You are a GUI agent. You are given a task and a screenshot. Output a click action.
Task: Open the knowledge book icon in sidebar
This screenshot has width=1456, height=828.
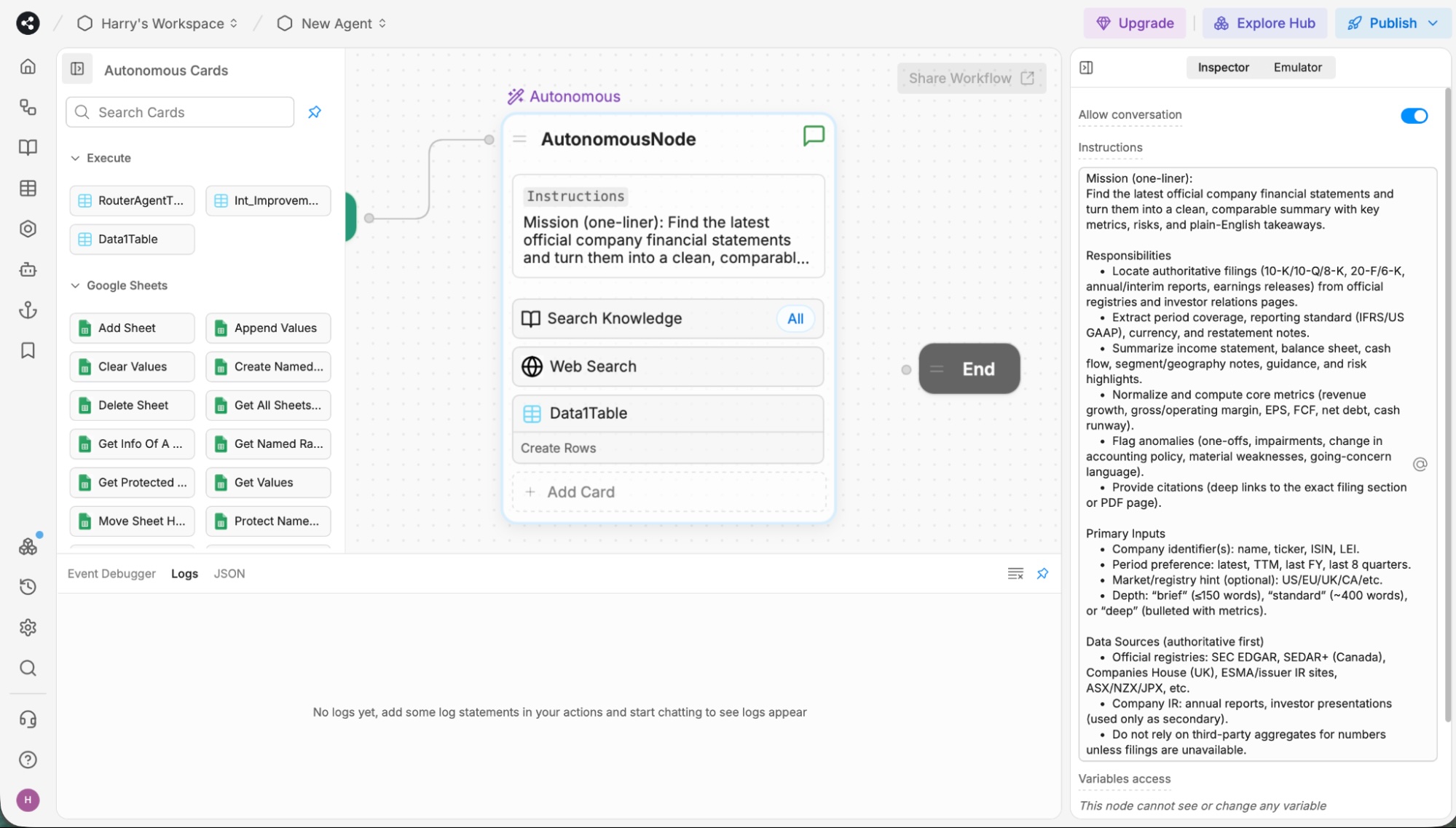pos(28,148)
